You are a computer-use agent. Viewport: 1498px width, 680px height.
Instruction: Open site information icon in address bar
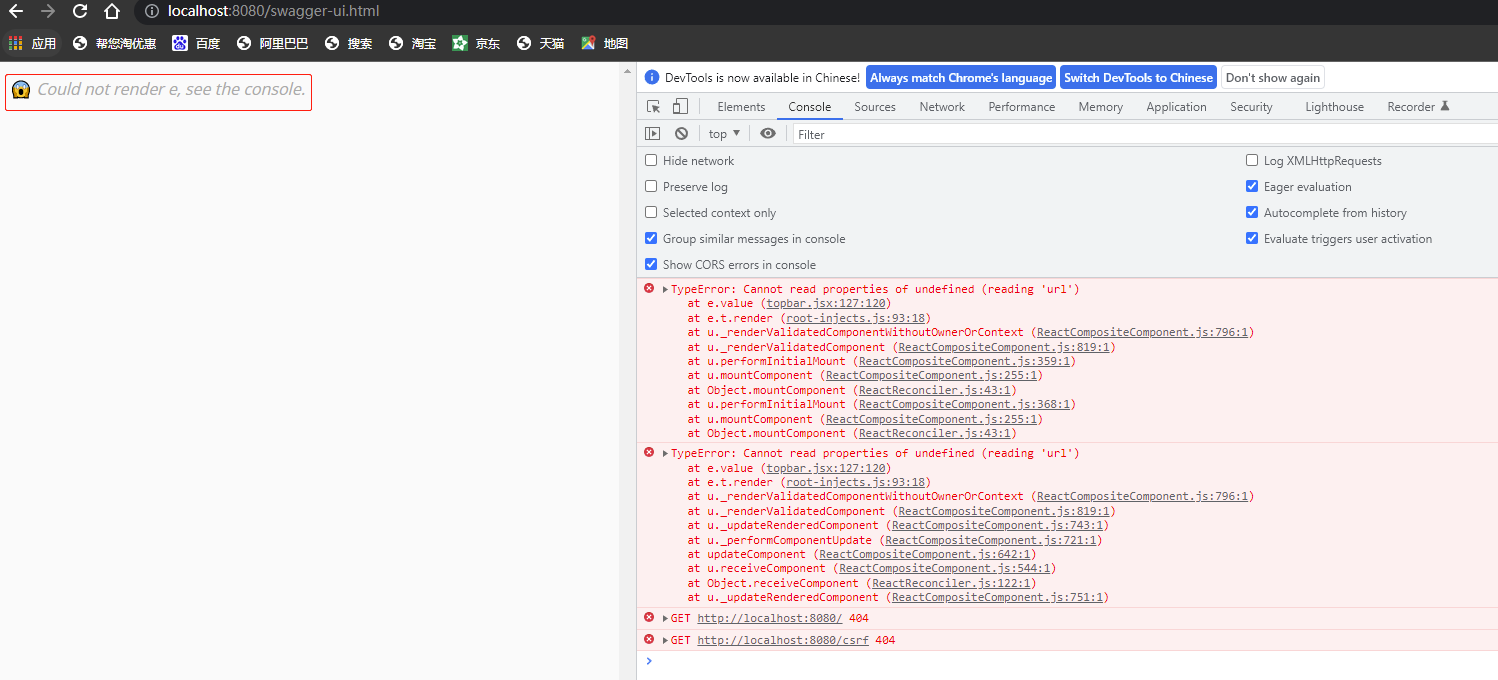(x=151, y=12)
